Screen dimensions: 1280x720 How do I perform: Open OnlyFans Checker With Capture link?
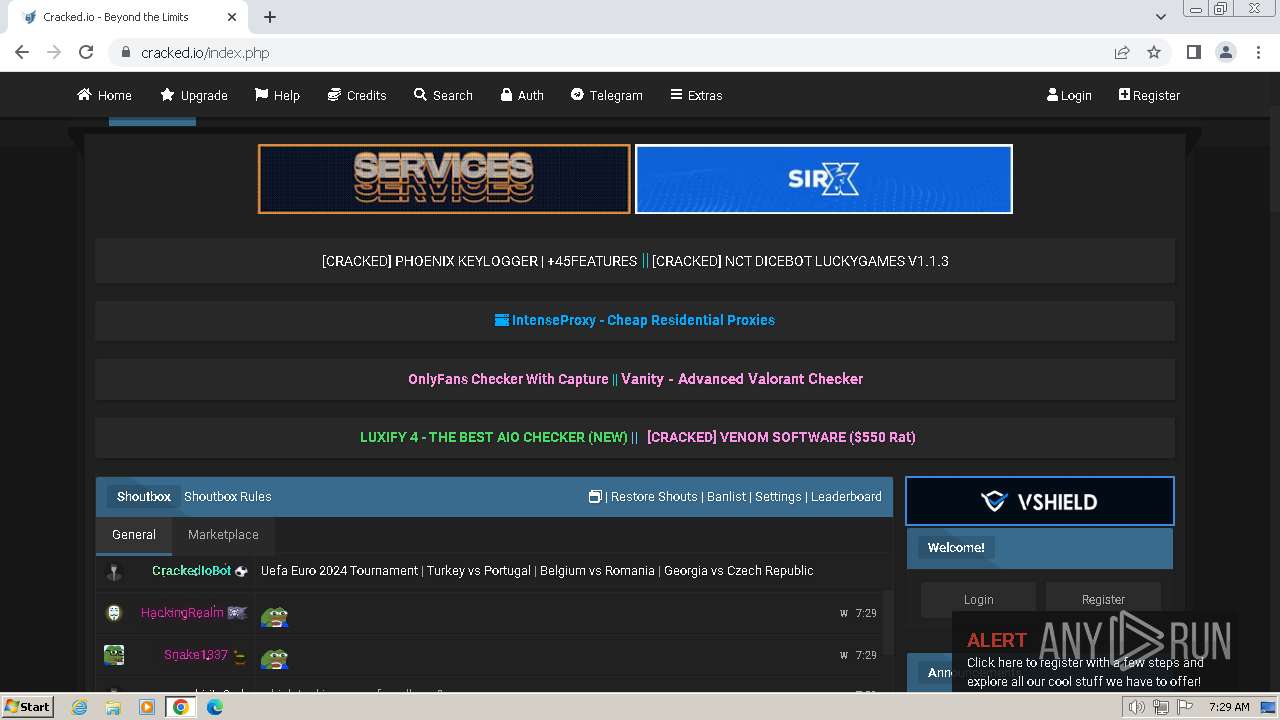(x=508, y=379)
